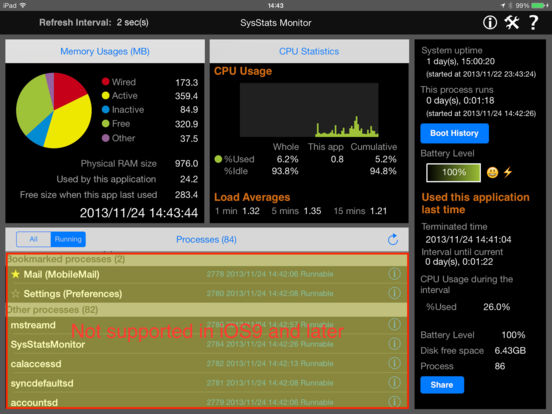Toggle the empty star beside Settings (Preferences)
This screenshot has height=414, width=552.
(15, 293)
